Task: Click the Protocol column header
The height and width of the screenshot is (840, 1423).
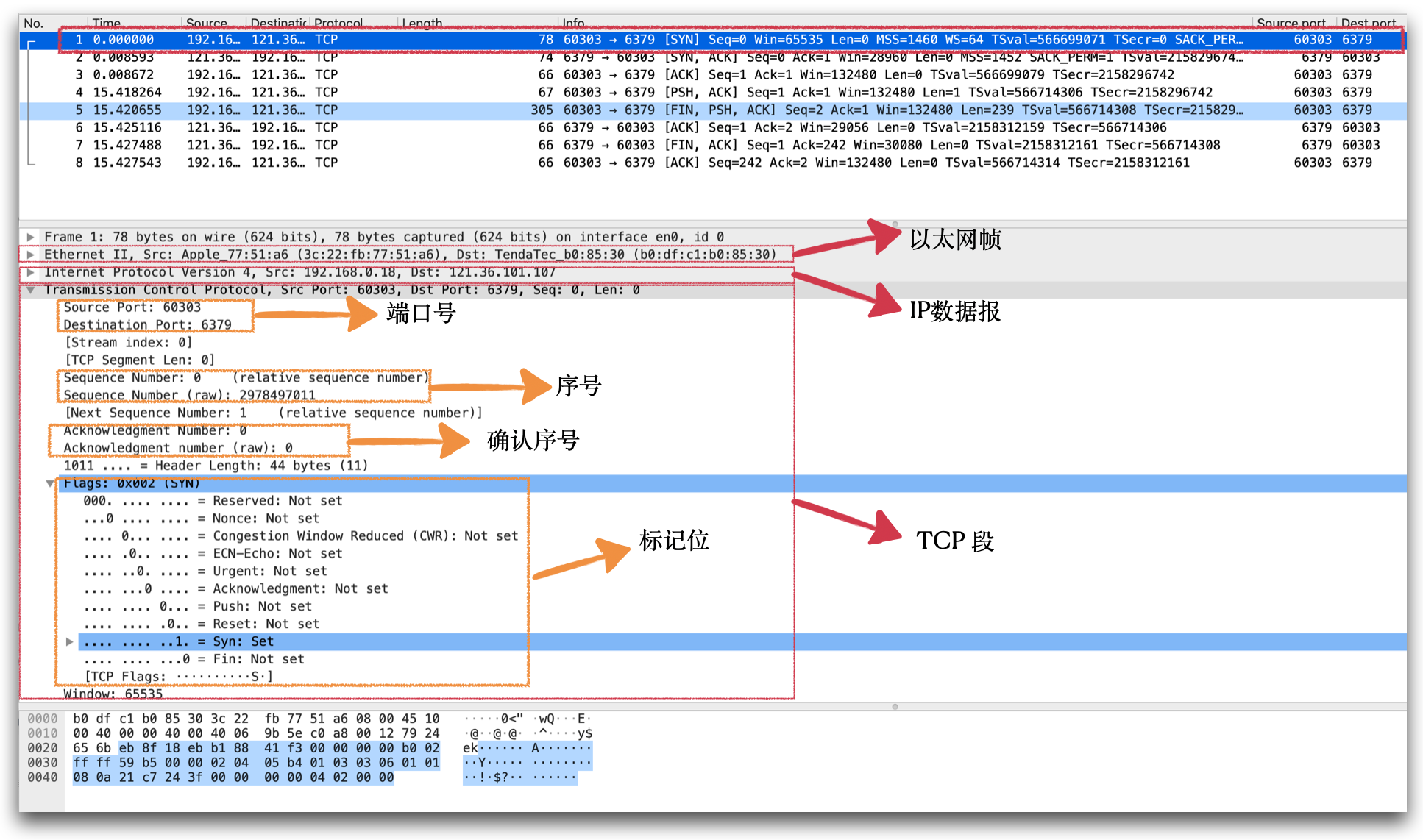Action: coord(338,24)
